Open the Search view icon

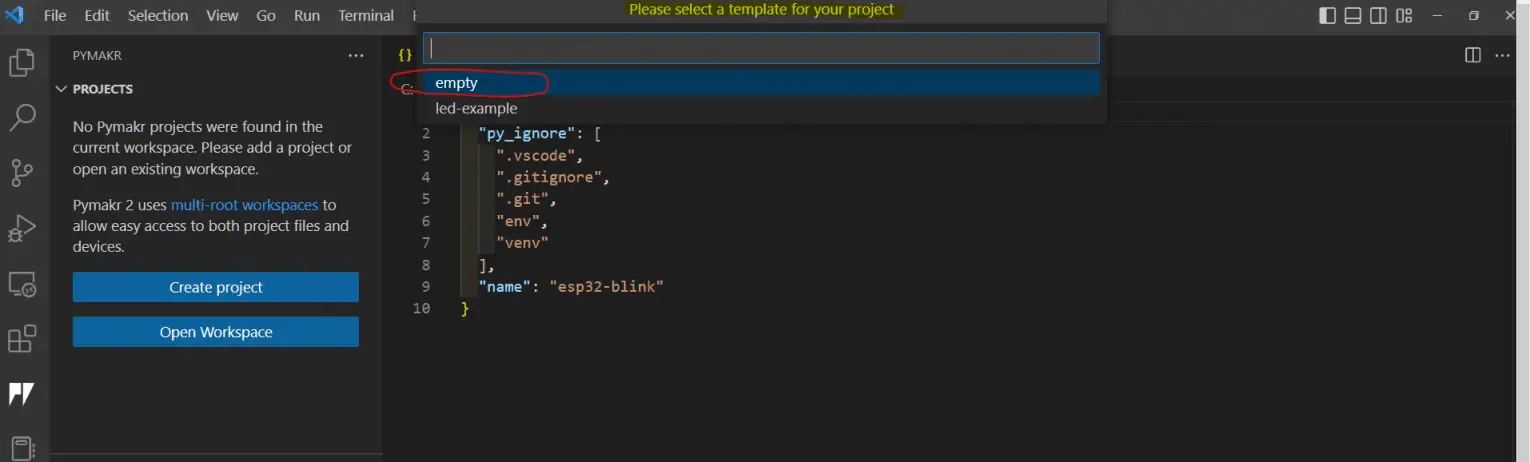22,117
